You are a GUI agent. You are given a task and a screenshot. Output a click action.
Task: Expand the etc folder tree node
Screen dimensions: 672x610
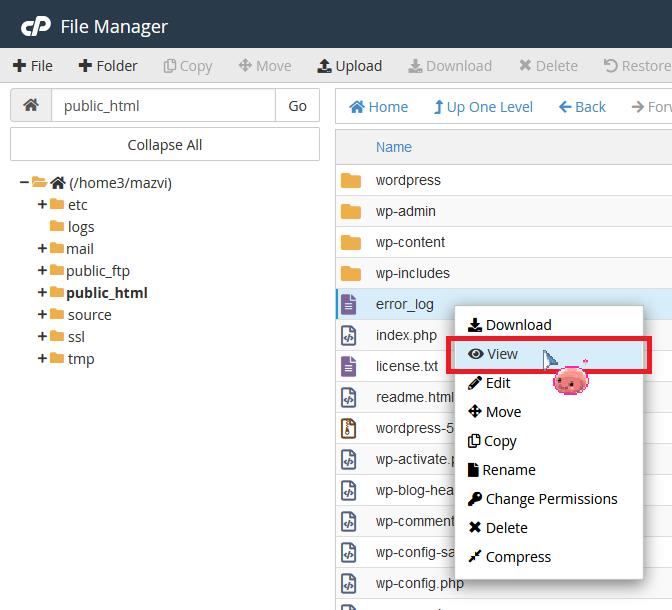[x=42, y=204]
